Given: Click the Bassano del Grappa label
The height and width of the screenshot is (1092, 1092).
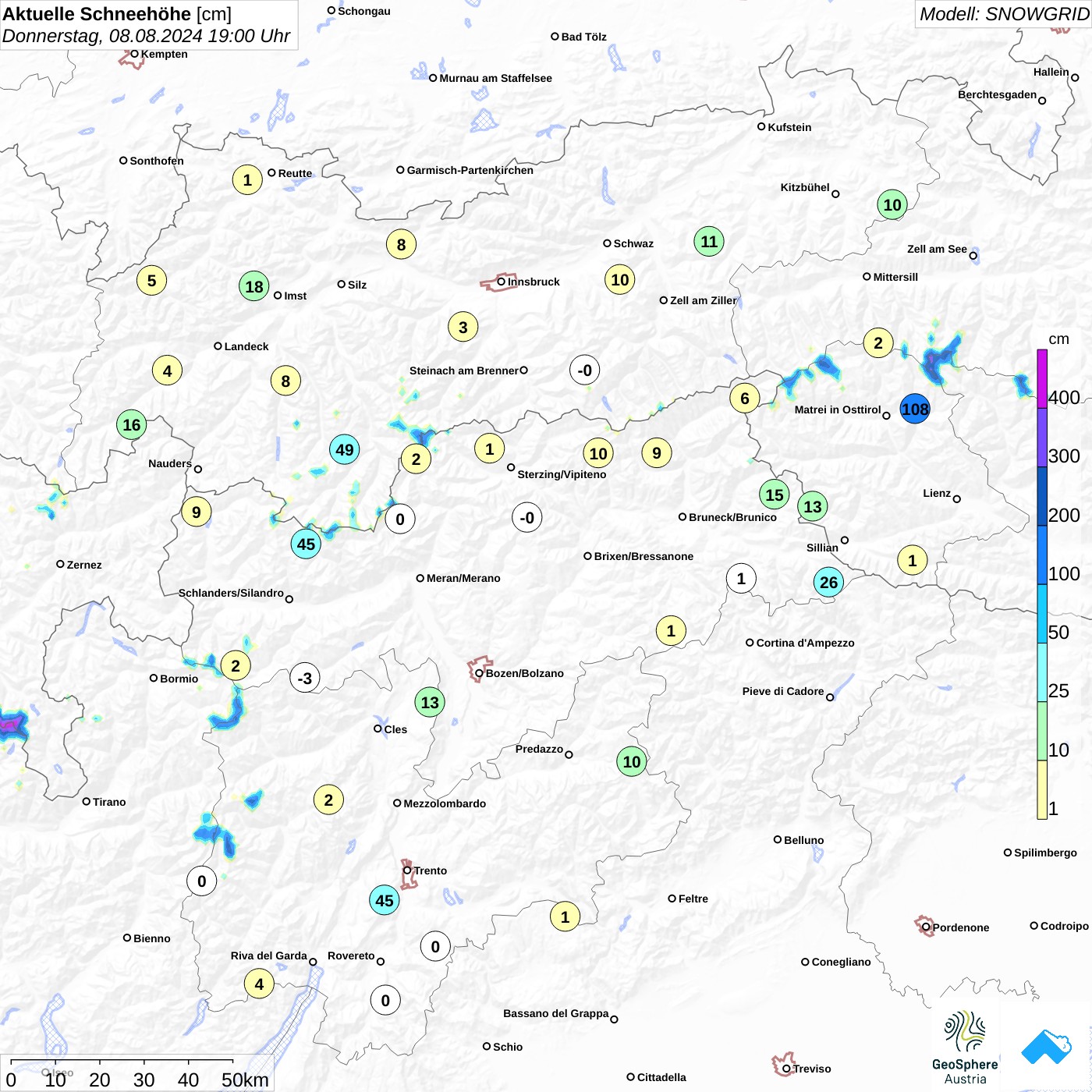Looking at the screenshot, I should (556, 1013).
